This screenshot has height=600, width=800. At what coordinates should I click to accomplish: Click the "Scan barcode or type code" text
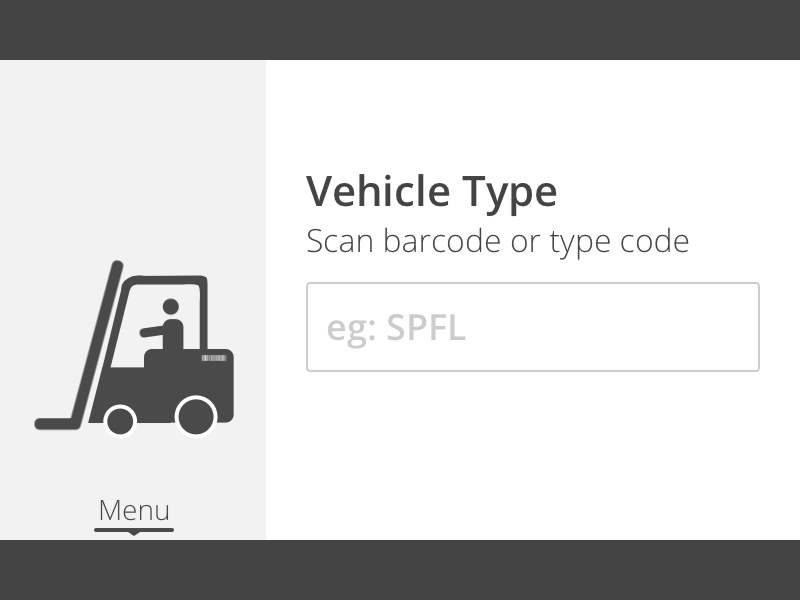[497, 241]
